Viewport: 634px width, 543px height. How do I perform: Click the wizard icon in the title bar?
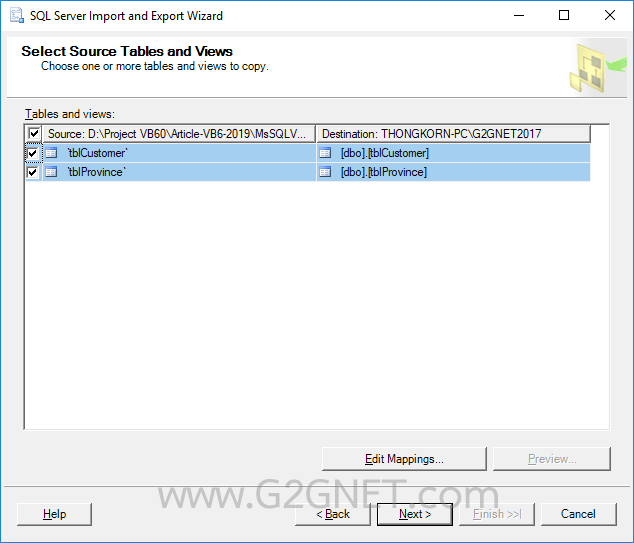pyautogui.click(x=17, y=15)
